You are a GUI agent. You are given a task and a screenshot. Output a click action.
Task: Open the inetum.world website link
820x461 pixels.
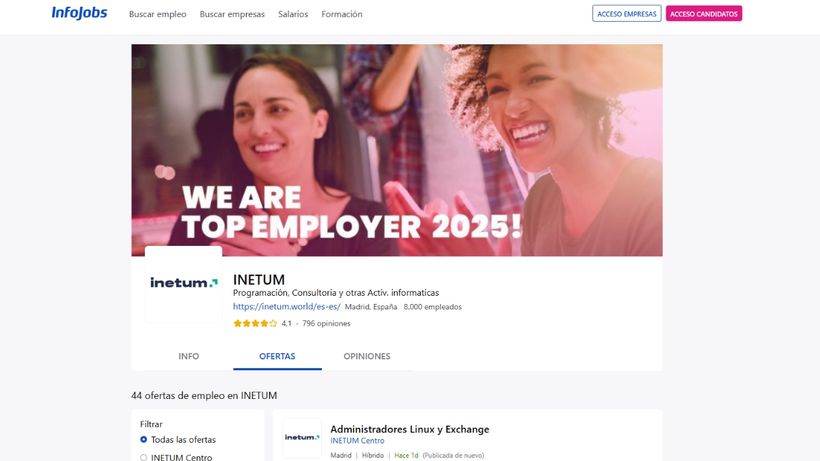287,307
